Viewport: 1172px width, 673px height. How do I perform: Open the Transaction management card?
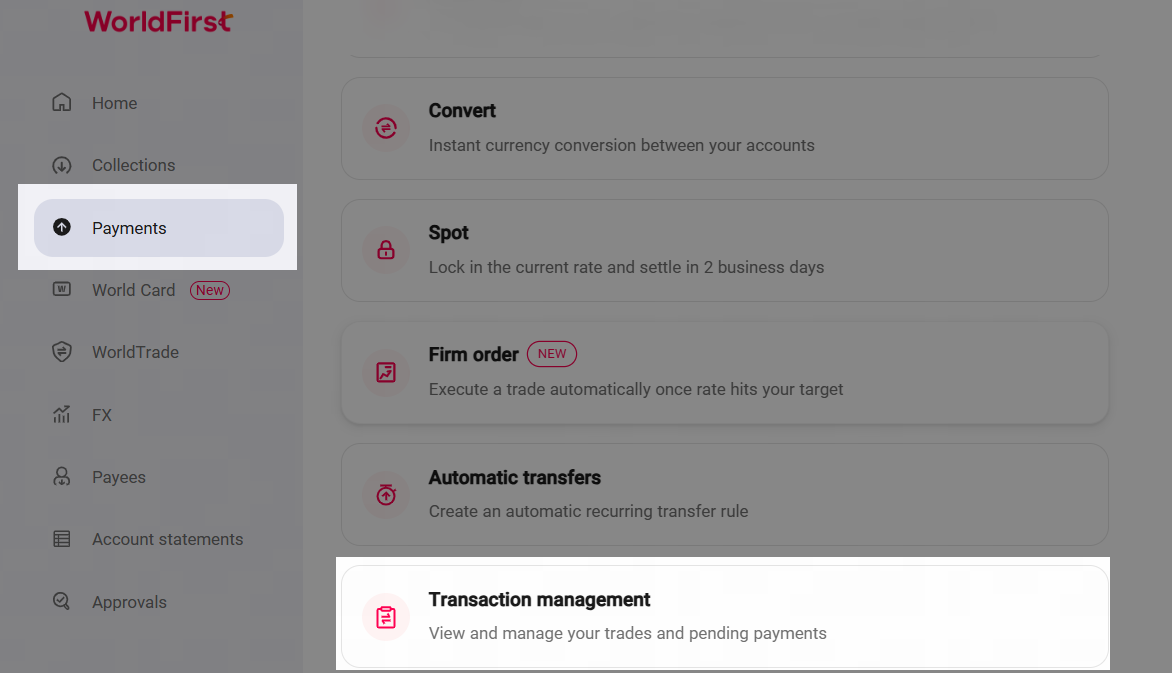[x=724, y=616]
